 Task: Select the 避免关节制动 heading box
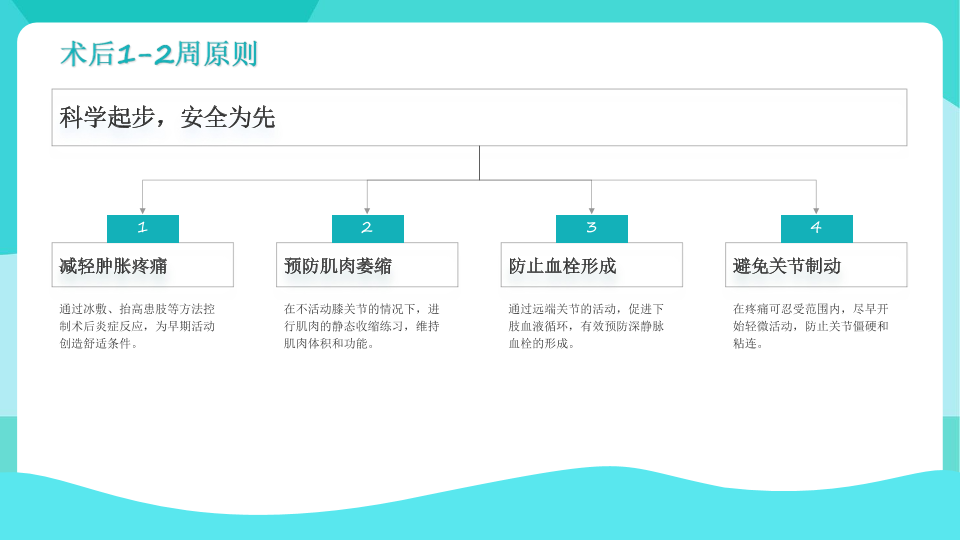click(816, 265)
